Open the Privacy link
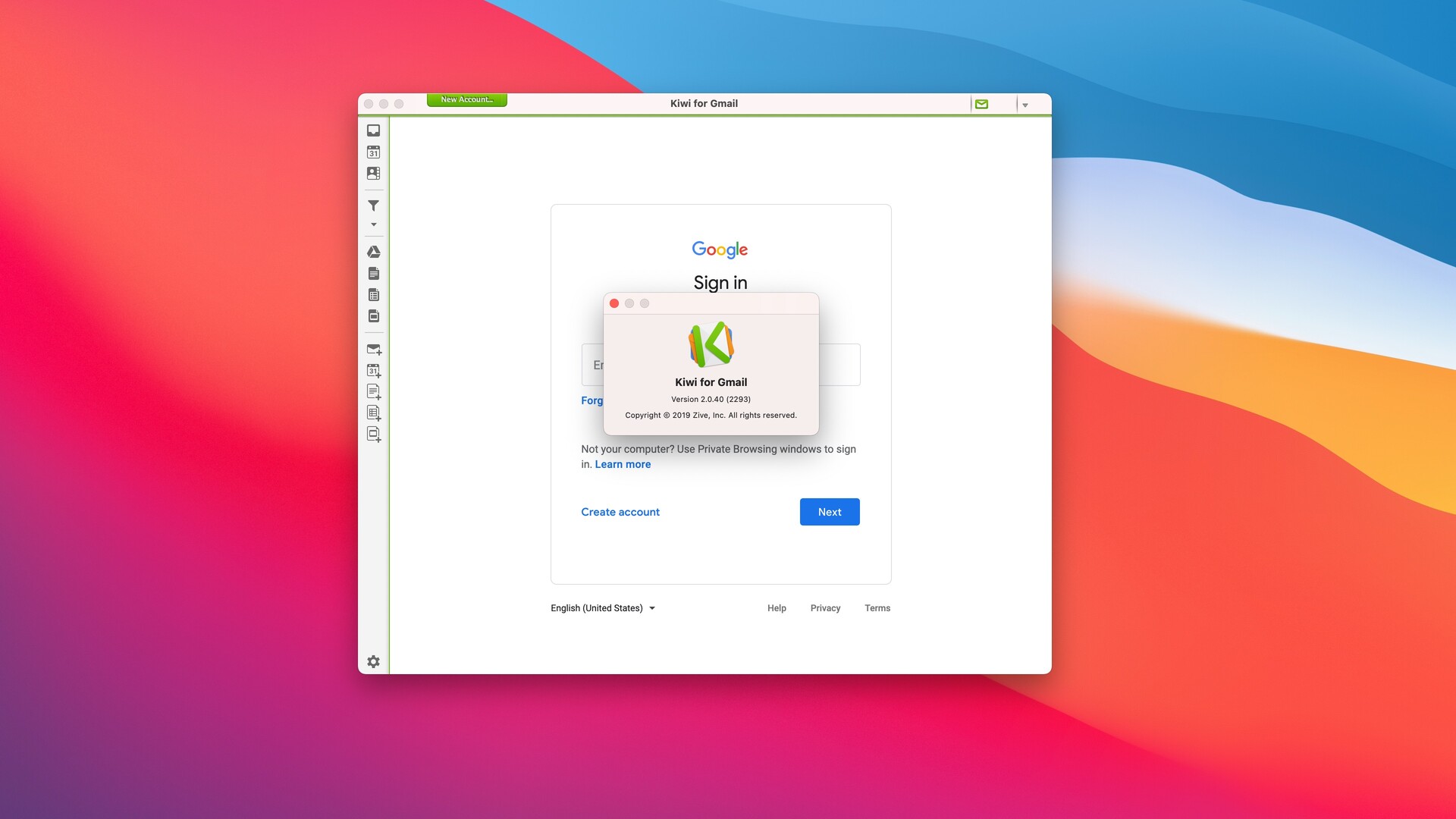The image size is (1456, 819). [x=825, y=608]
